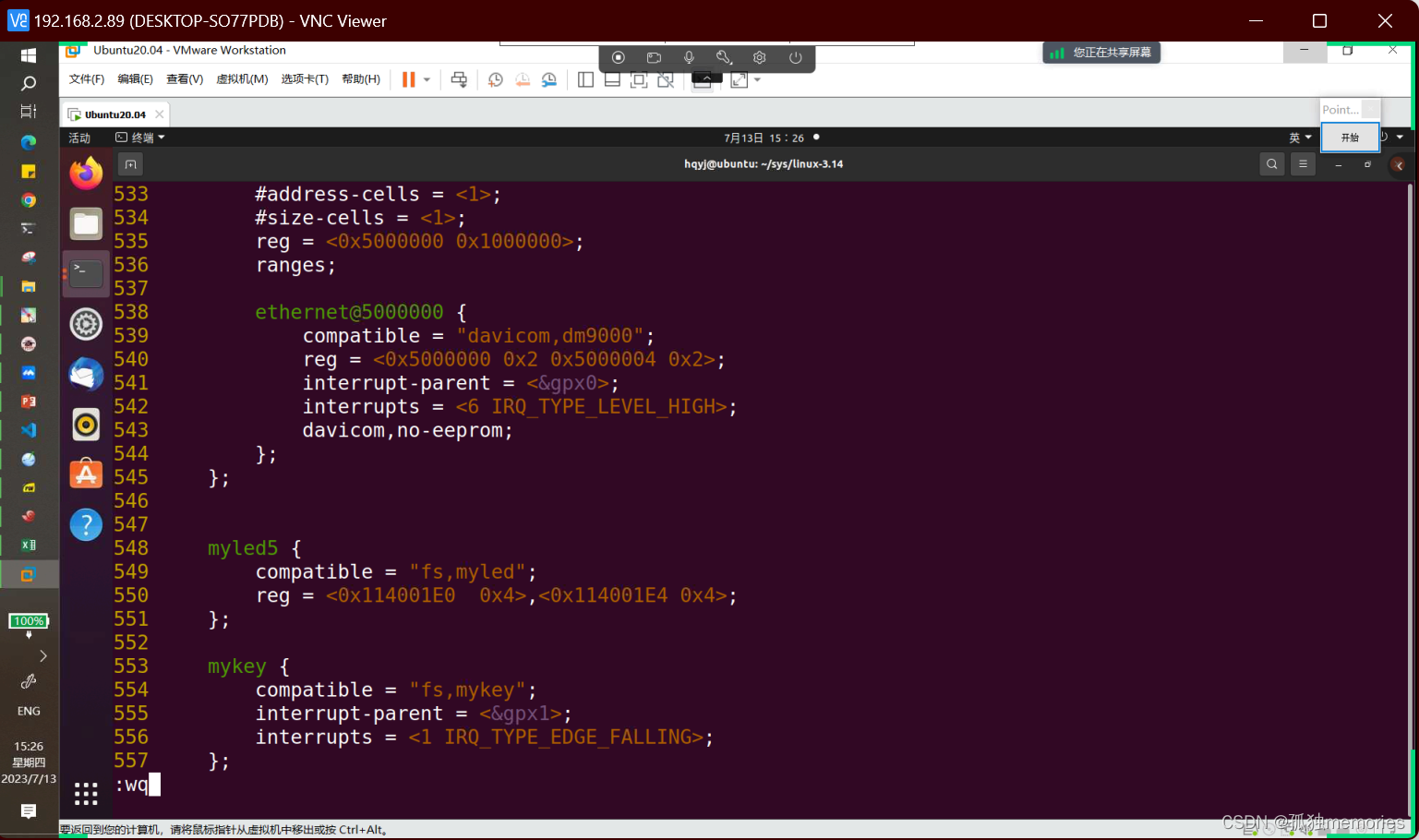1419x840 pixels.
Task: Toggle the VMware library sidebar view
Action: click(585, 79)
